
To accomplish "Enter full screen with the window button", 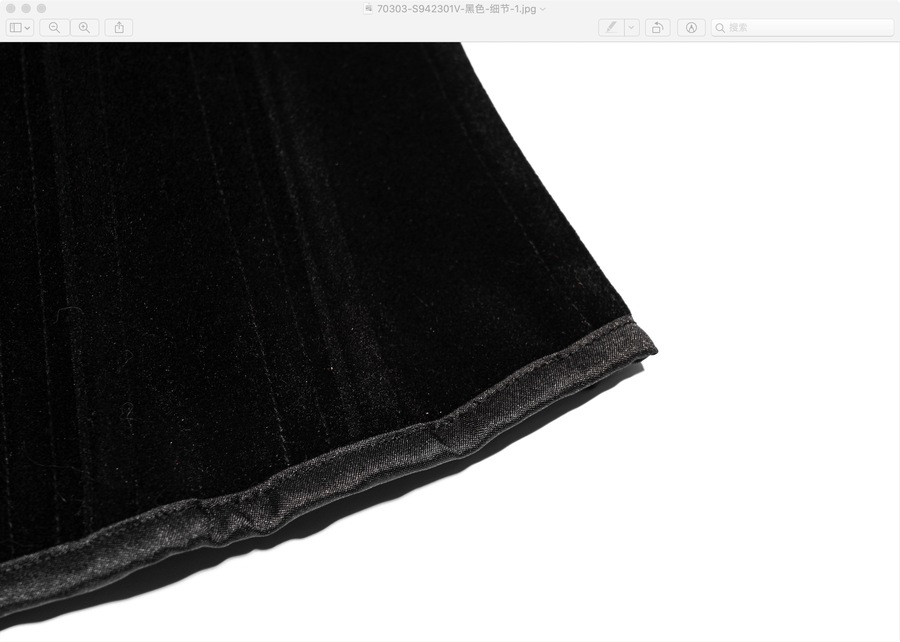I will tap(41, 8).
